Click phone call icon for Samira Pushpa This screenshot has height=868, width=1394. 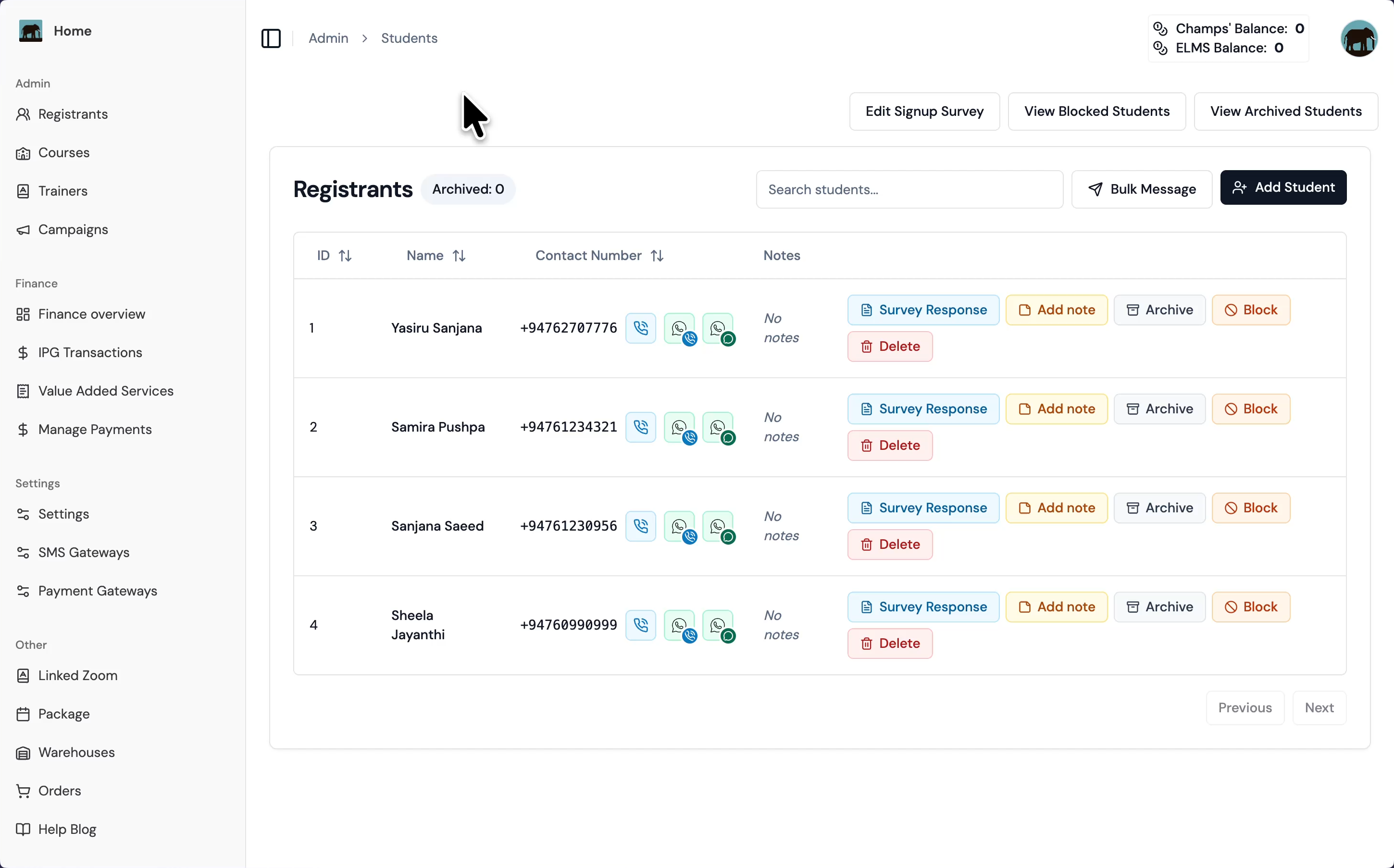(x=641, y=427)
